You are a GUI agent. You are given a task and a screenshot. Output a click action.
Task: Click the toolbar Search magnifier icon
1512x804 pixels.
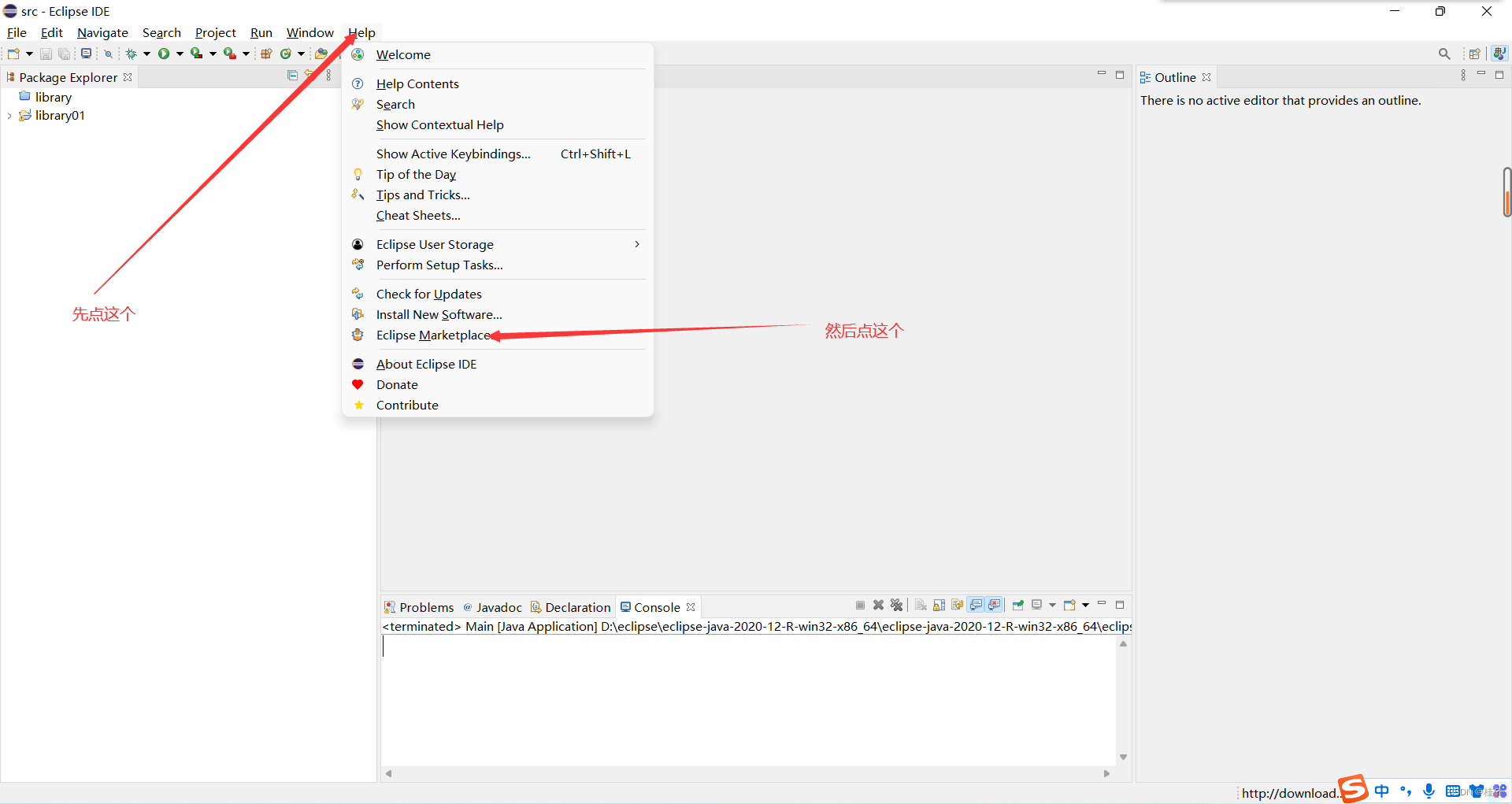(x=1444, y=54)
